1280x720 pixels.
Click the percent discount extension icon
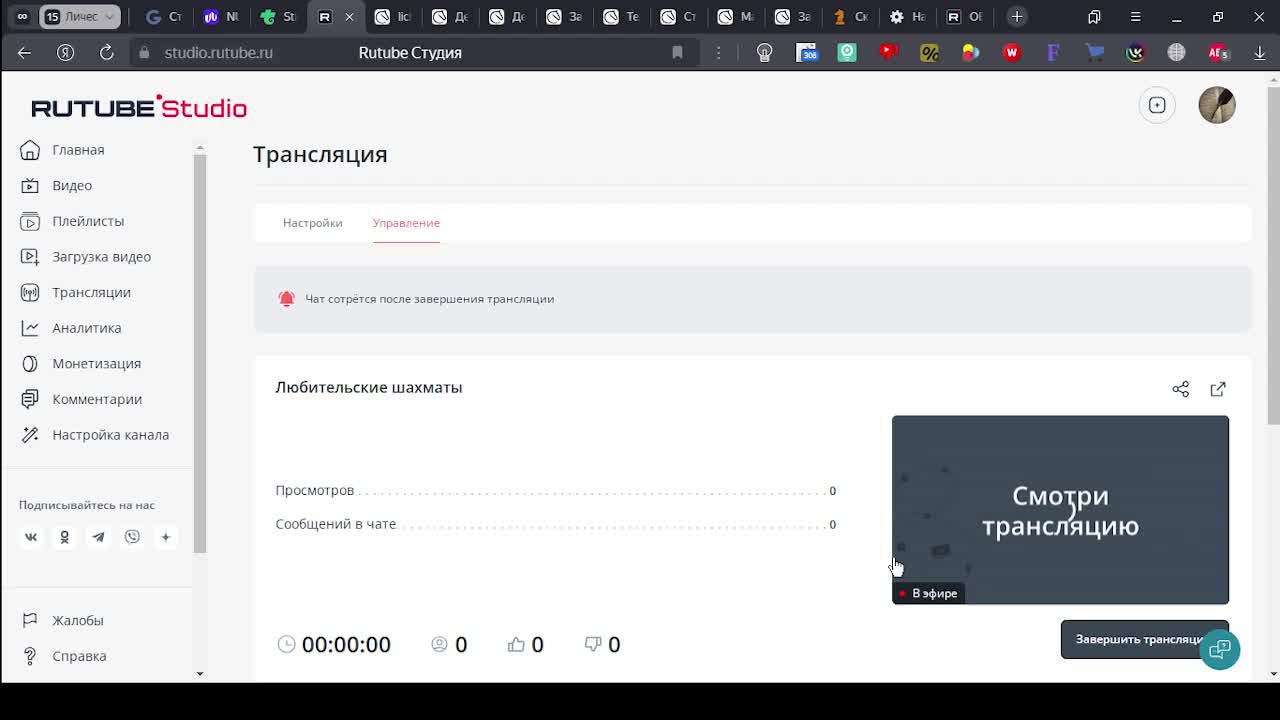tap(929, 53)
